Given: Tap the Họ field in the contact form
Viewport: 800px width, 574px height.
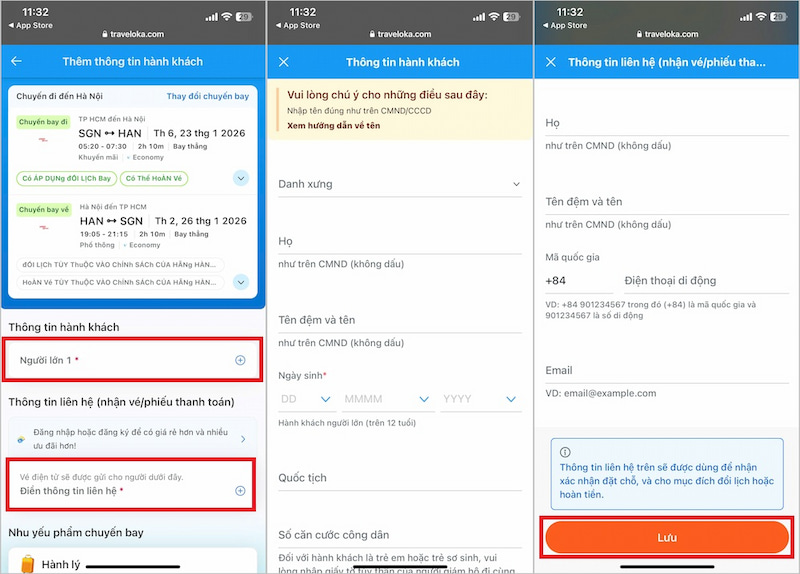Looking at the screenshot, I should point(667,123).
